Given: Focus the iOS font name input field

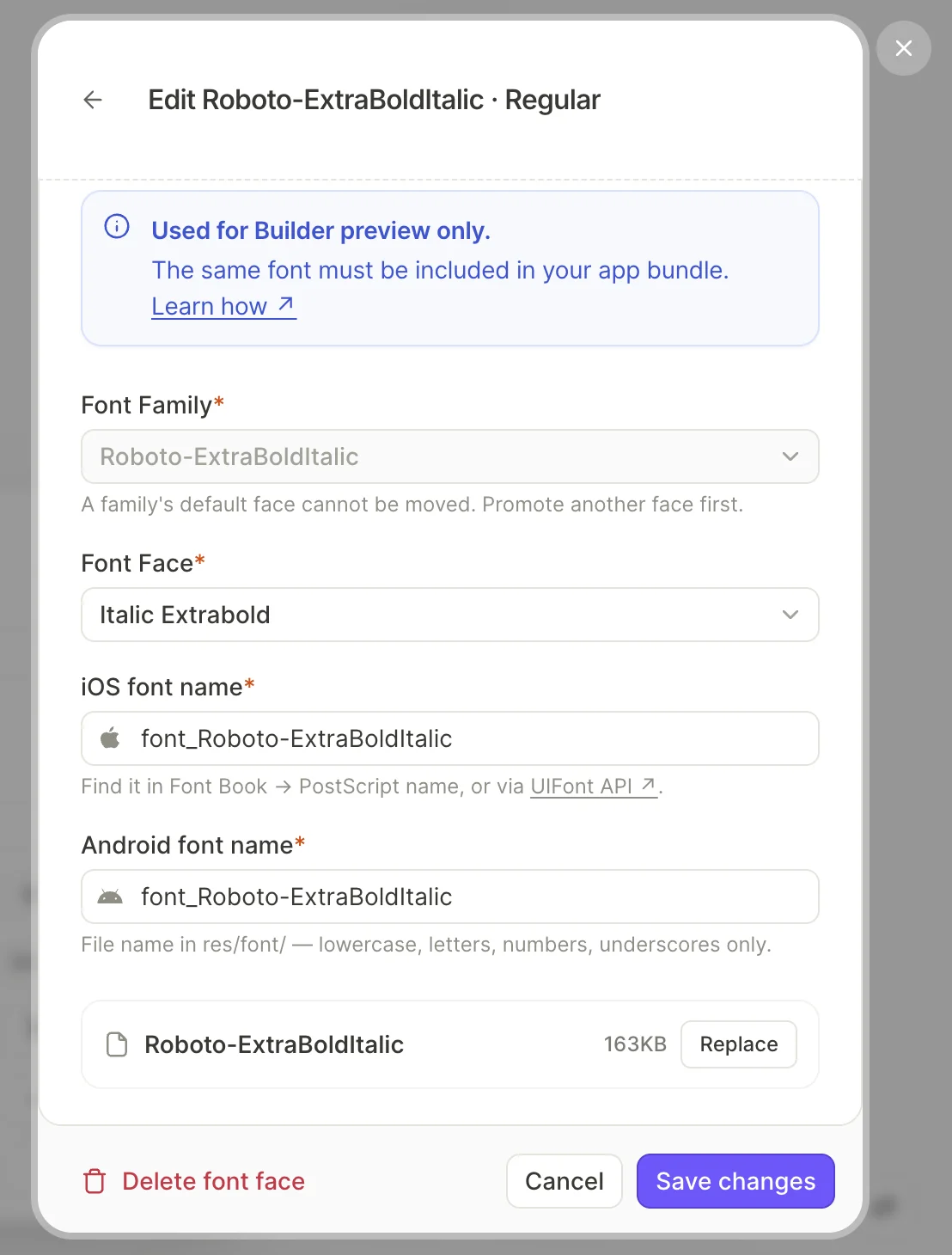Looking at the screenshot, I should coord(450,738).
